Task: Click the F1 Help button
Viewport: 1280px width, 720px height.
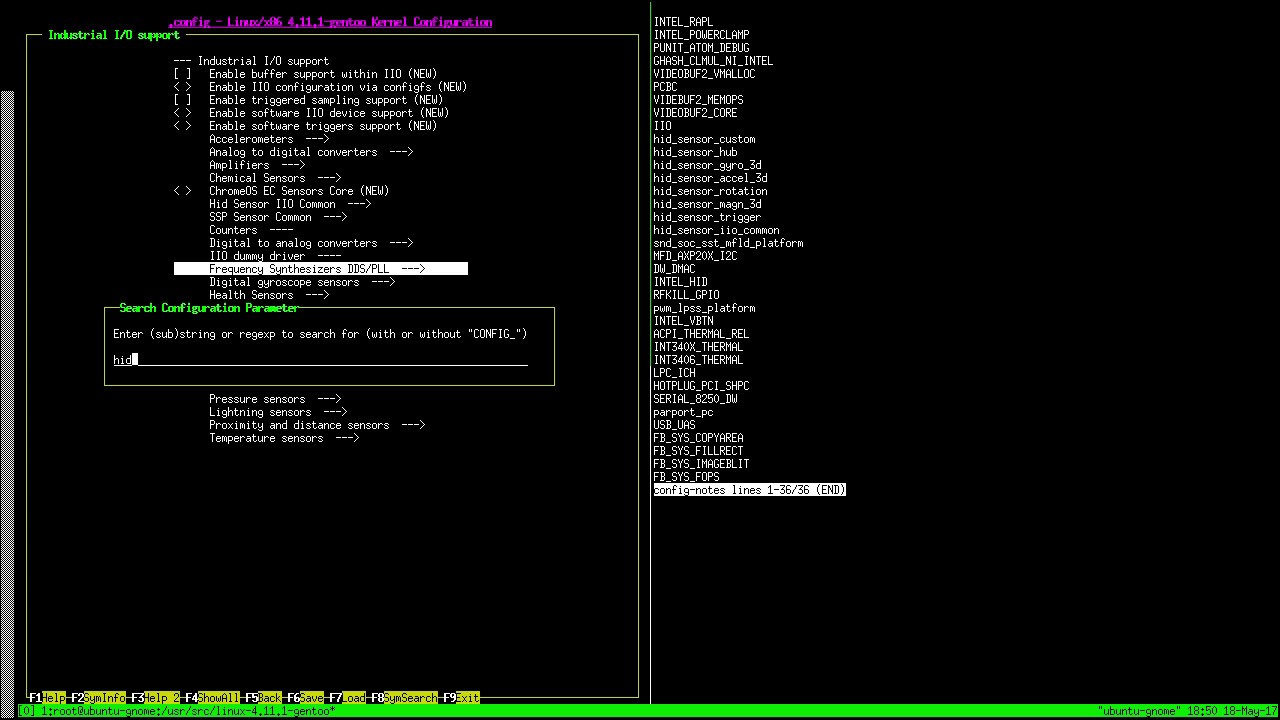Action: [47, 697]
